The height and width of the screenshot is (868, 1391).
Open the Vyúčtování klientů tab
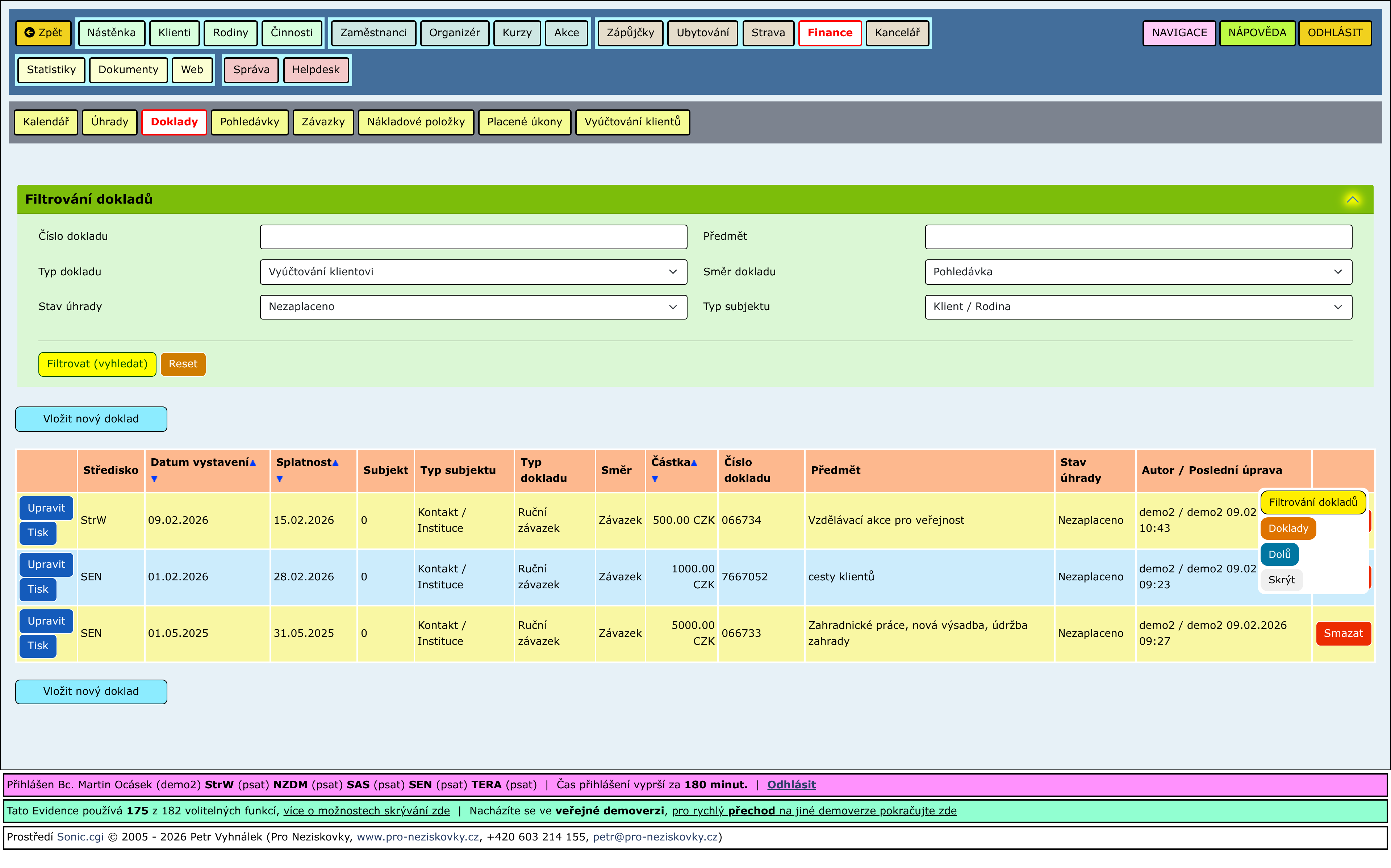point(632,122)
